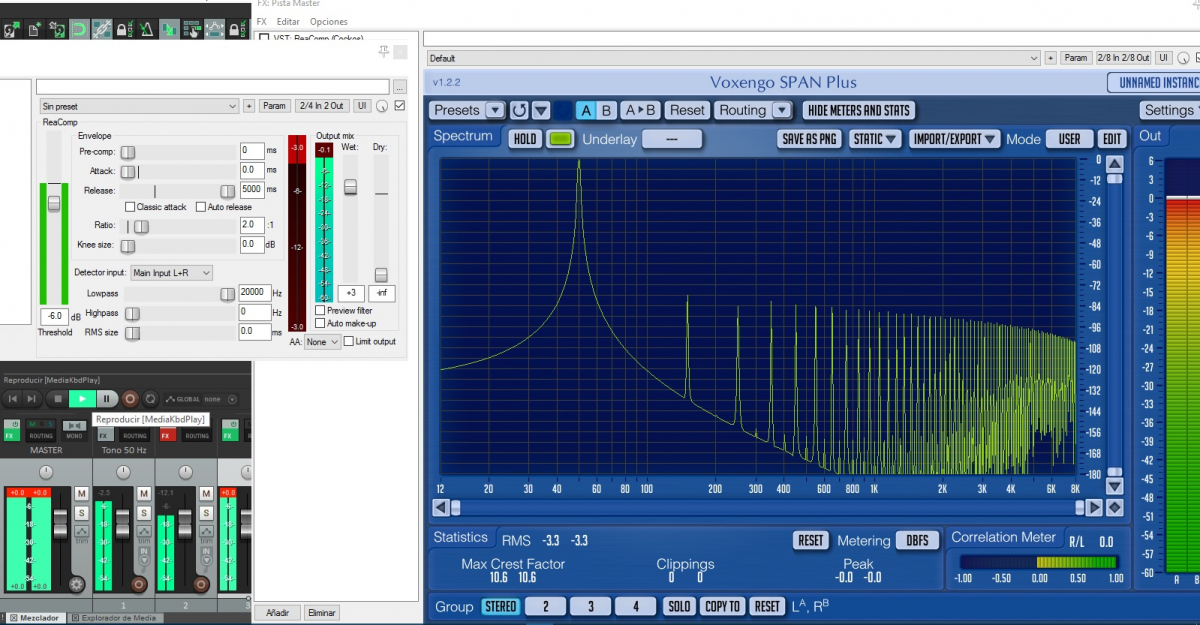Click HIDE METERS AND STATS button
1200x625 pixels.
[858, 110]
